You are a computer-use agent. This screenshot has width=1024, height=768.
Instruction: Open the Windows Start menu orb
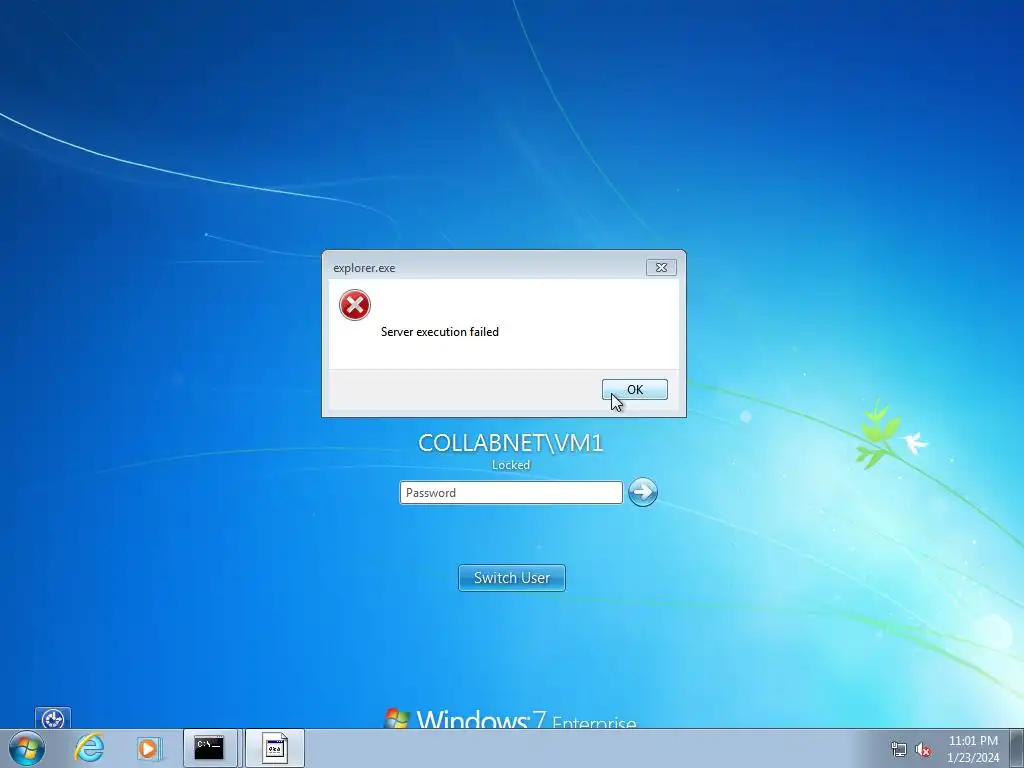coord(27,748)
